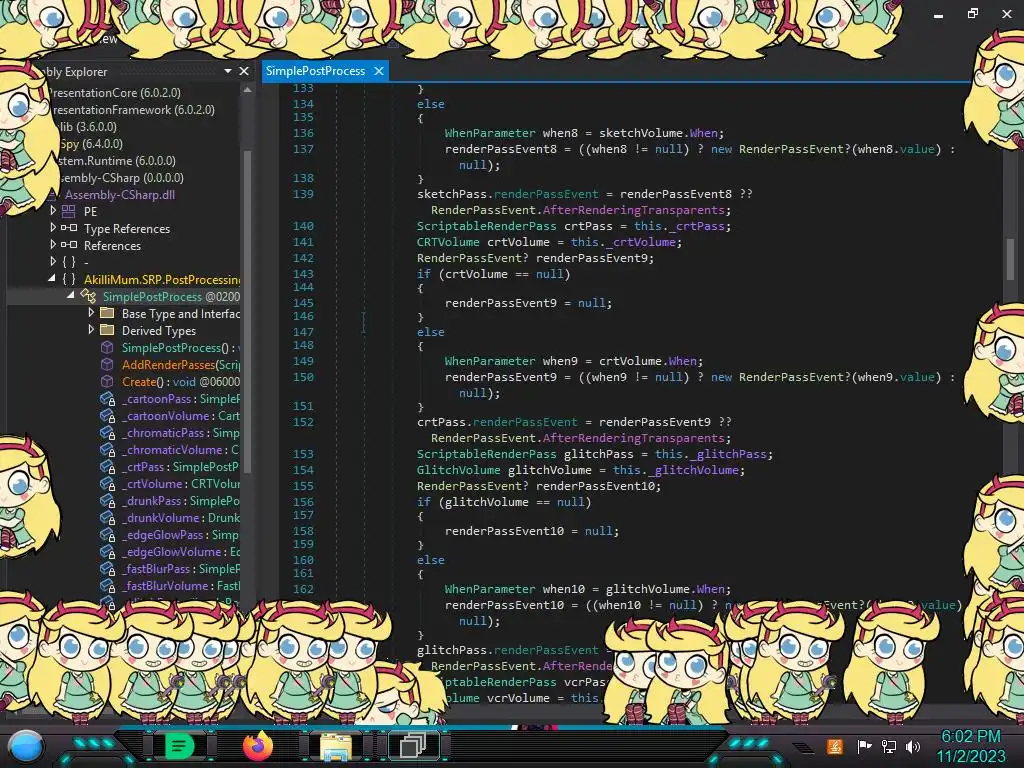
Task: Open the taskbar clock showing 6:02 PM
Action: 971,746
